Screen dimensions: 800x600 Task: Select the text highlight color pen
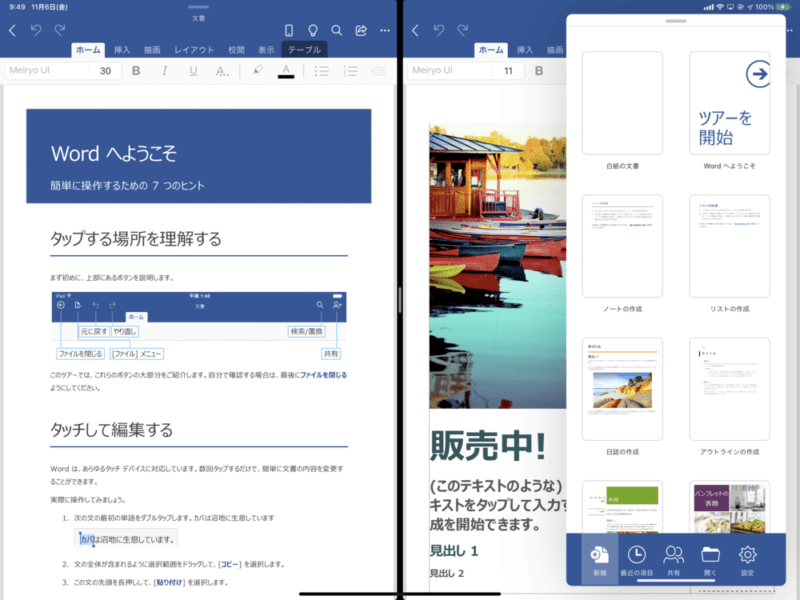[x=258, y=70]
